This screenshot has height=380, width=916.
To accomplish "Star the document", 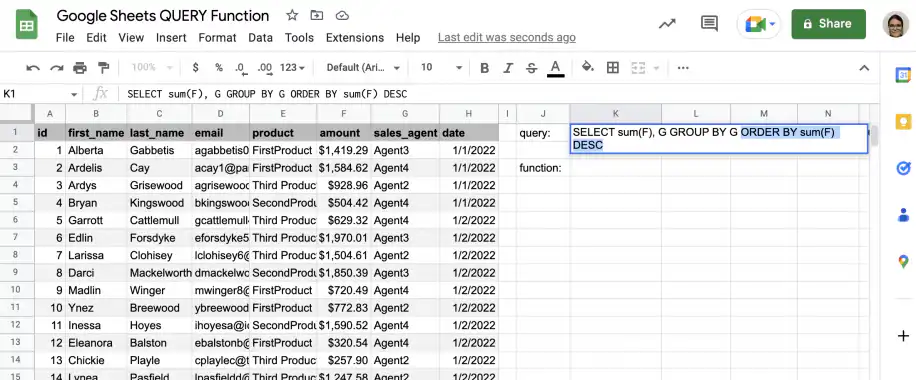I will point(292,16).
